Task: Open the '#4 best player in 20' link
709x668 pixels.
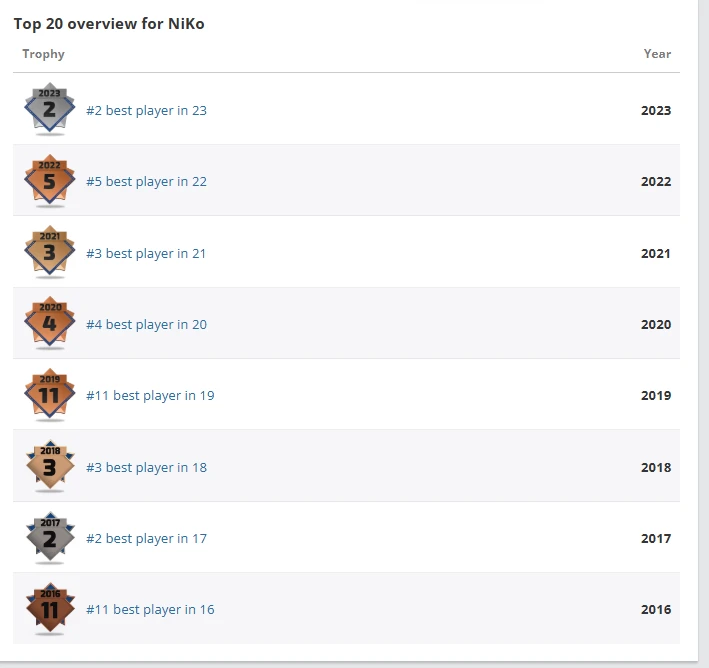Action: [x=146, y=325]
